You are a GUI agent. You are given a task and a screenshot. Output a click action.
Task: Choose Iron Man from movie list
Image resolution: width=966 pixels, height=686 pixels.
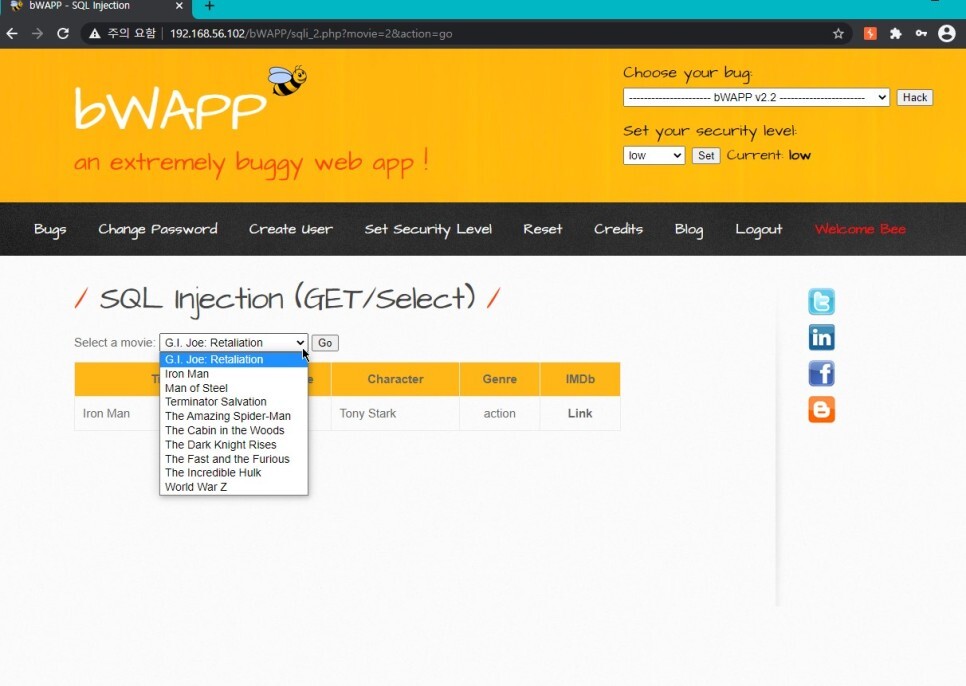[x=233, y=374]
